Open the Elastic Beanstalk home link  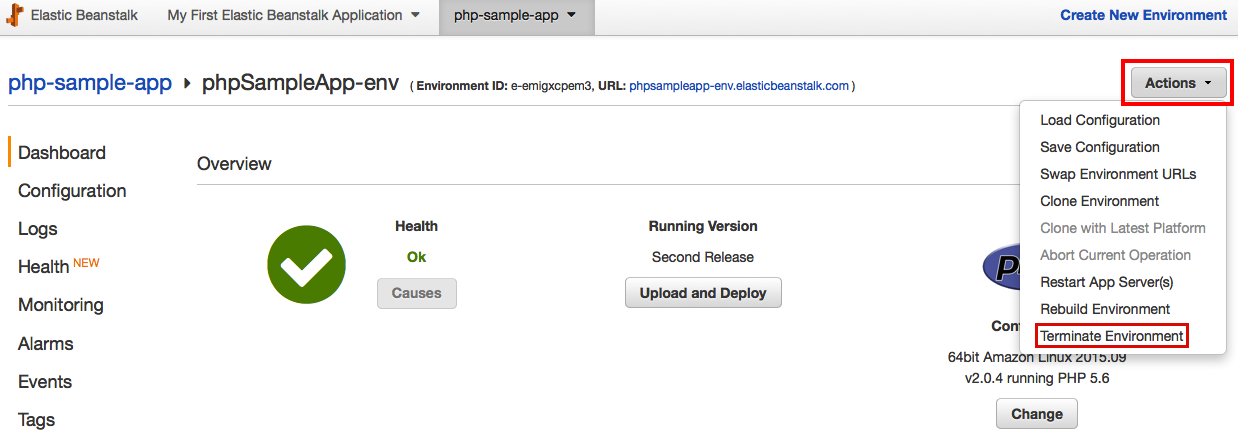[84, 16]
